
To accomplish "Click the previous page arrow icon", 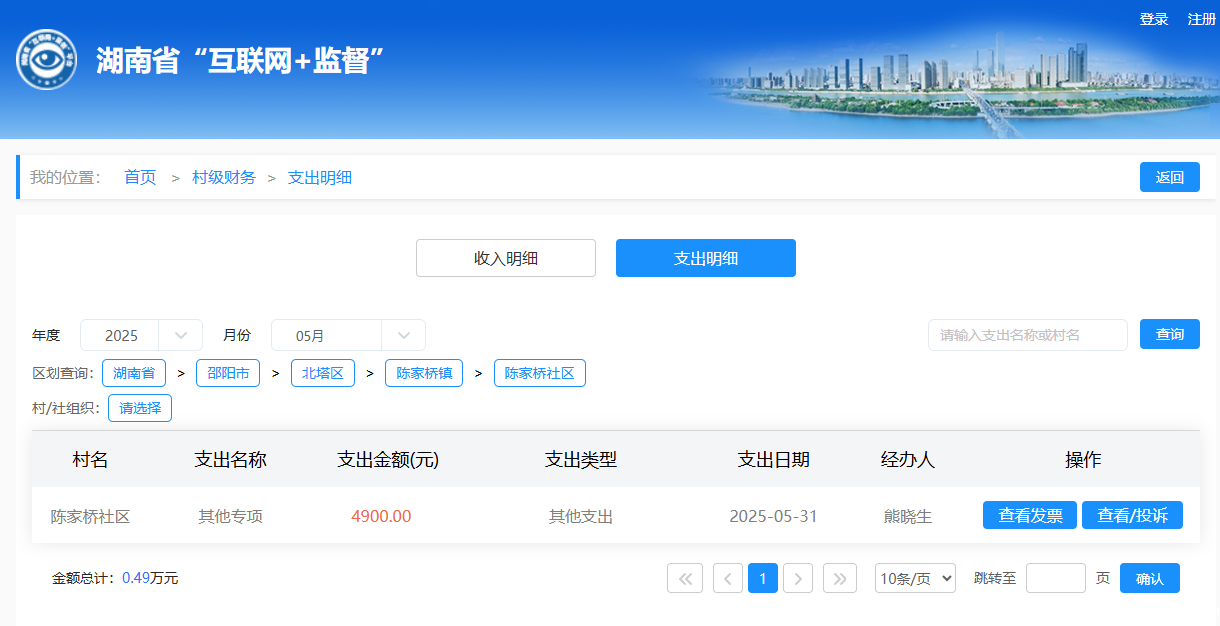I will (x=728, y=578).
